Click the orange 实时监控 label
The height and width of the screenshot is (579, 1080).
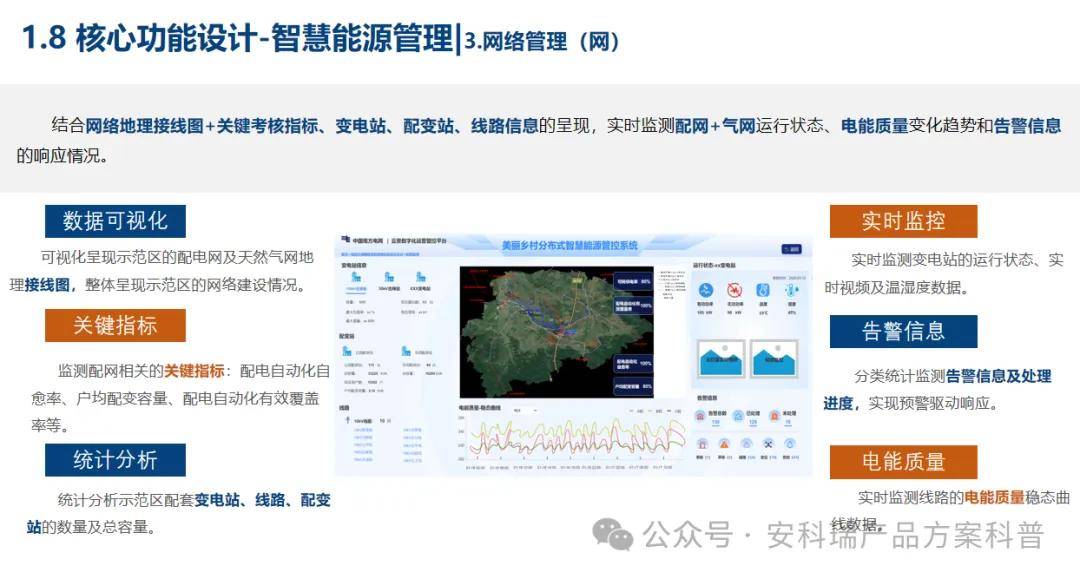903,221
